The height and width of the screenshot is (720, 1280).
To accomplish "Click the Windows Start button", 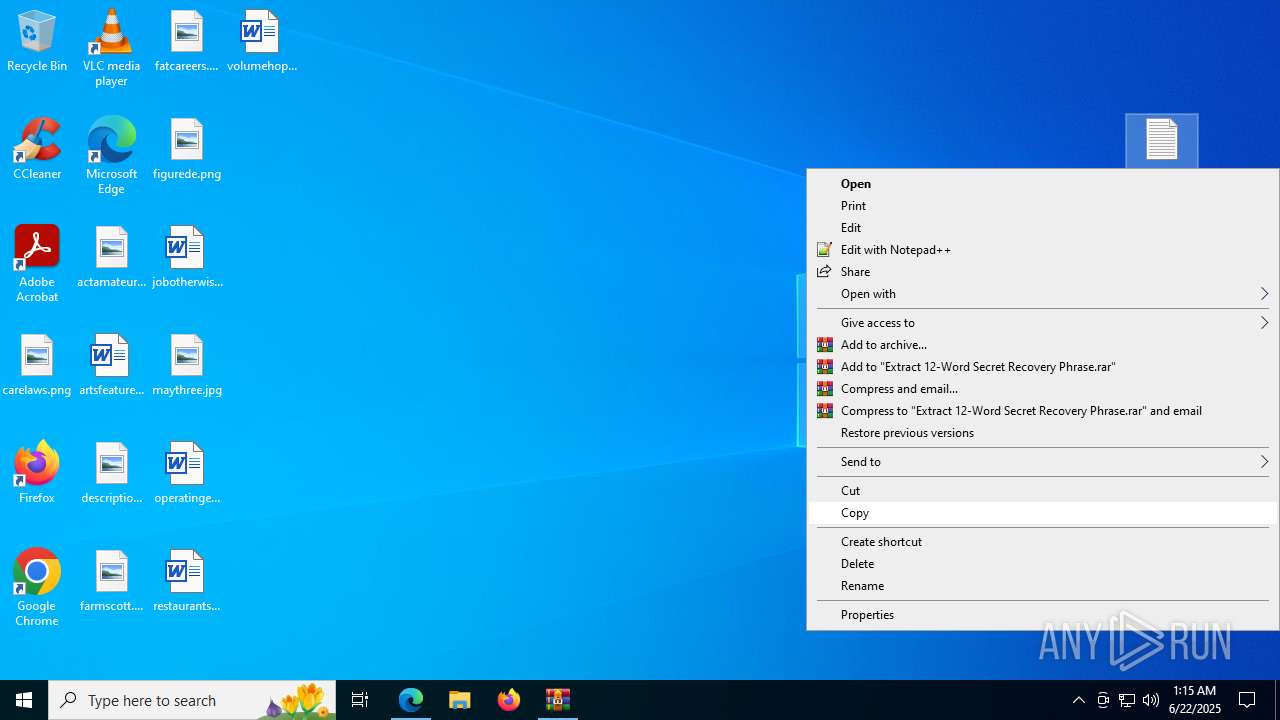I will (24, 700).
